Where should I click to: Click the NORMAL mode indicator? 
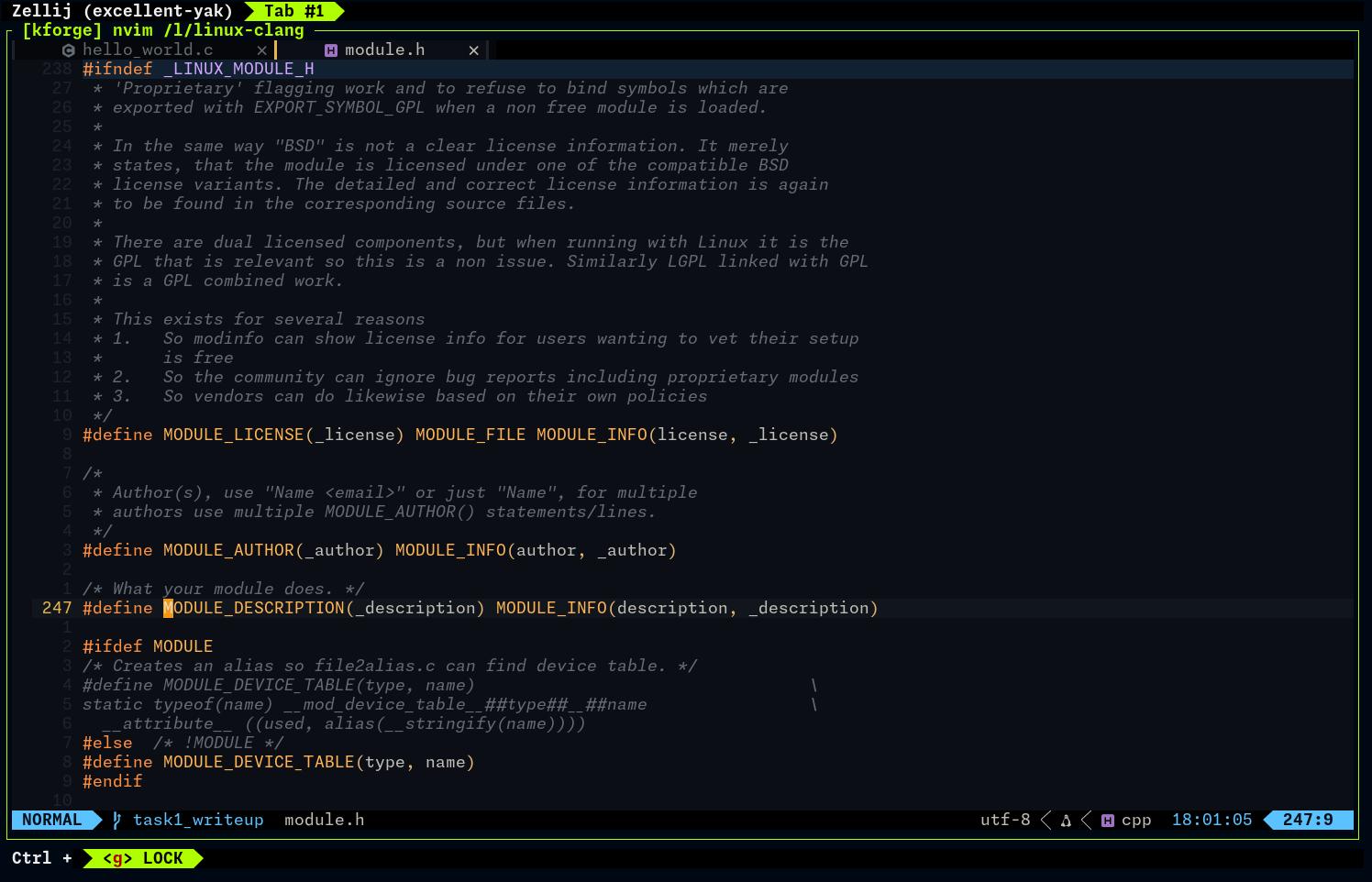click(52, 820)
